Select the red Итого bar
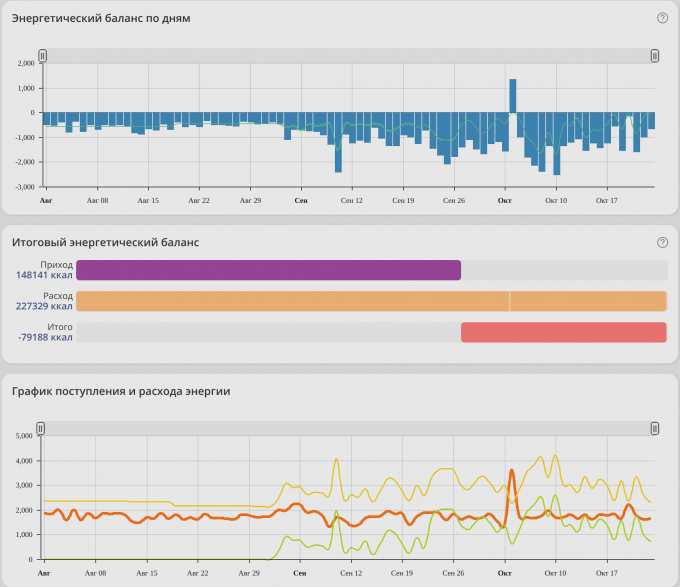Viewport: 680px width, 587px height. [x=563, y=332]
